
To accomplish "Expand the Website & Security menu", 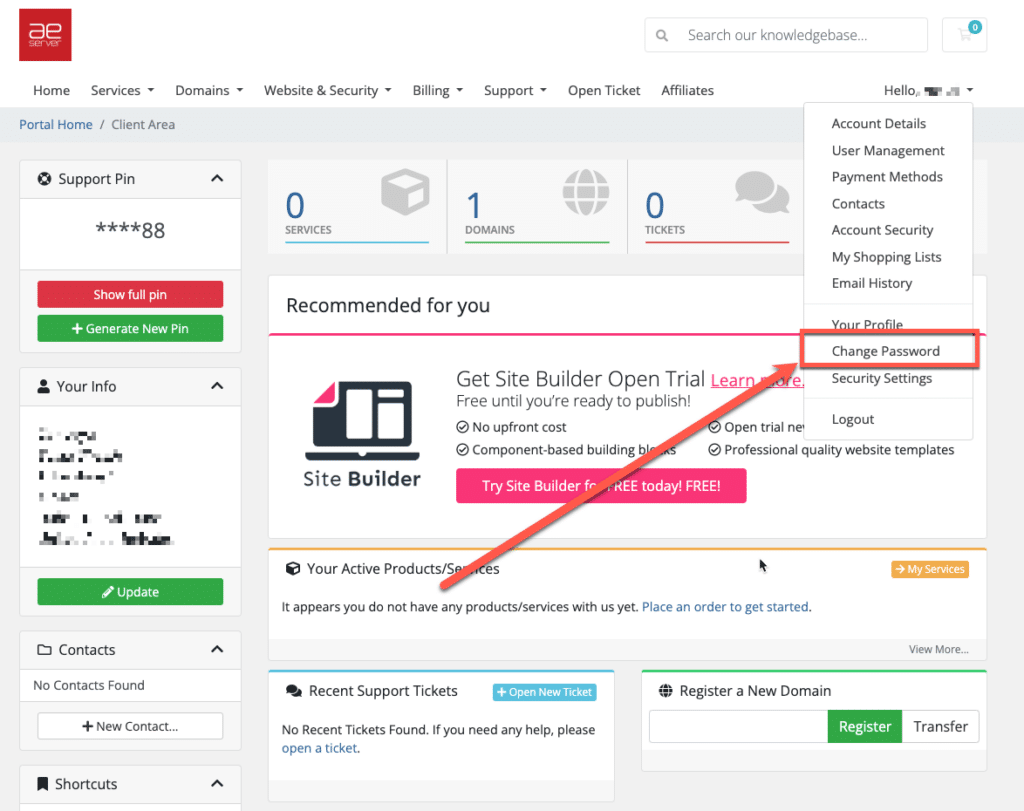I will click(x=327, y=90).
